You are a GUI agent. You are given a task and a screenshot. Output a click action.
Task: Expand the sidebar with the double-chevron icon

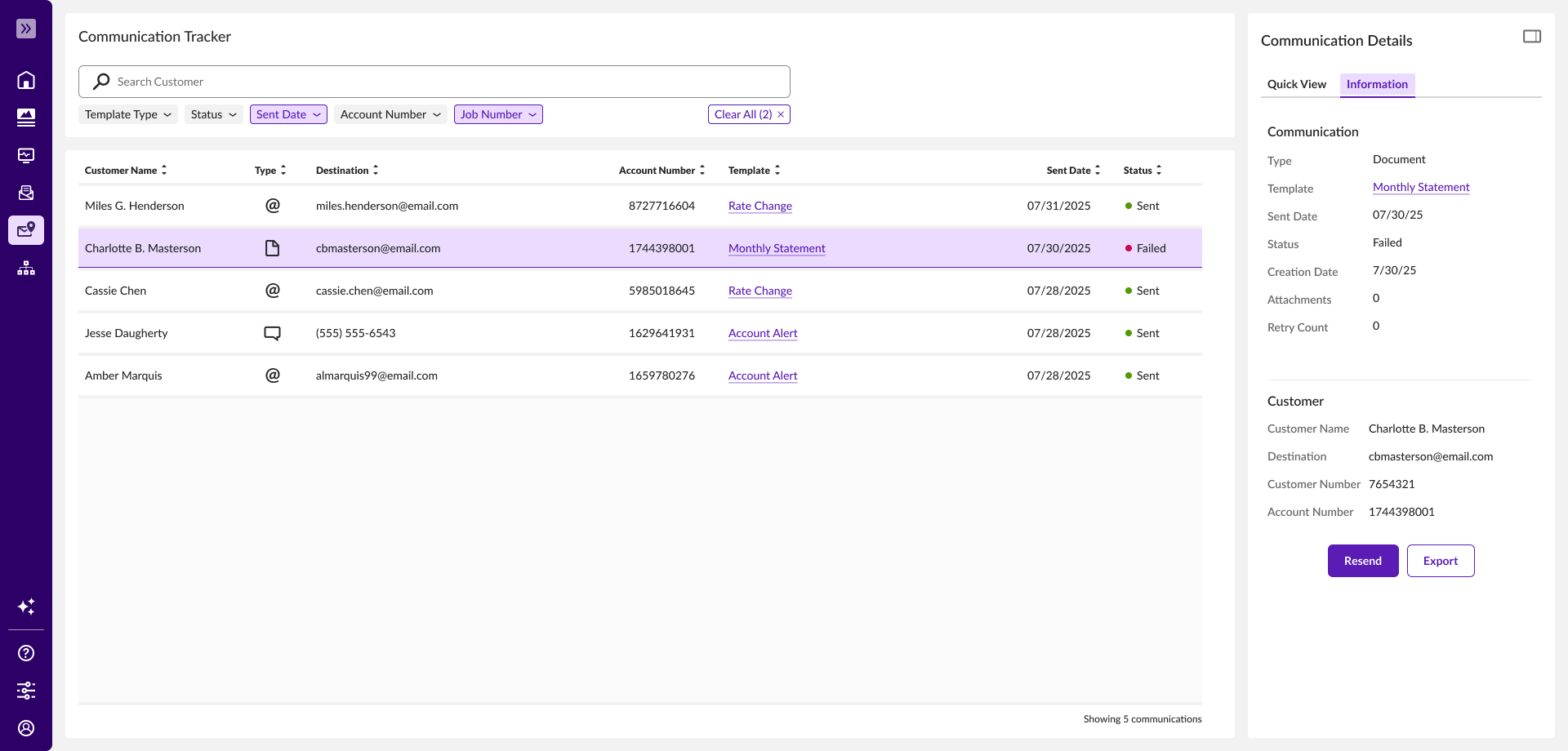coord(26,29)
